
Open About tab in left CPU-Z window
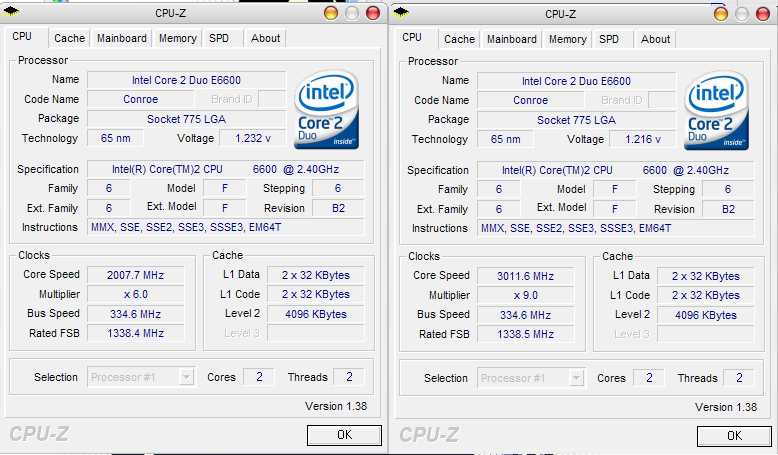click(x=265, y=38)
